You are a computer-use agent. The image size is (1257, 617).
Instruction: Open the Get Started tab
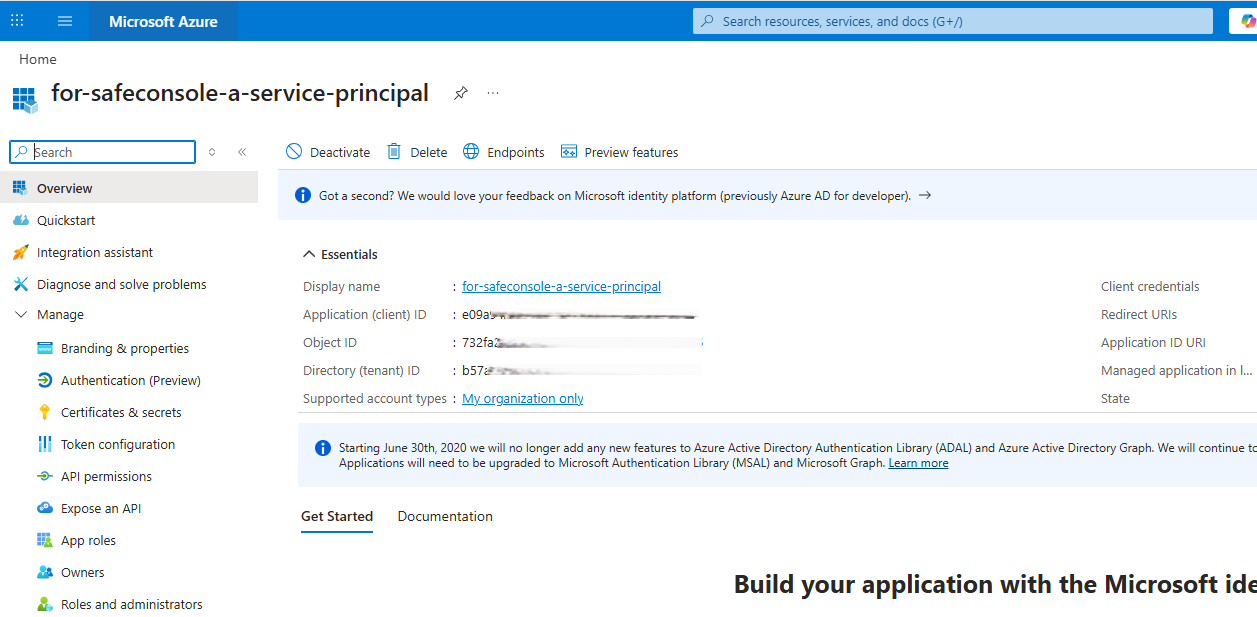pos(337,516)
